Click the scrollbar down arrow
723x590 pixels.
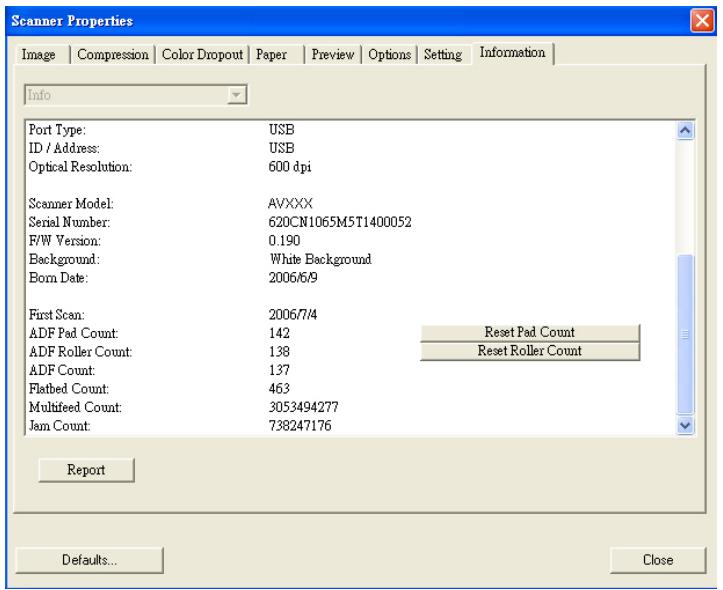coord(685,425)
